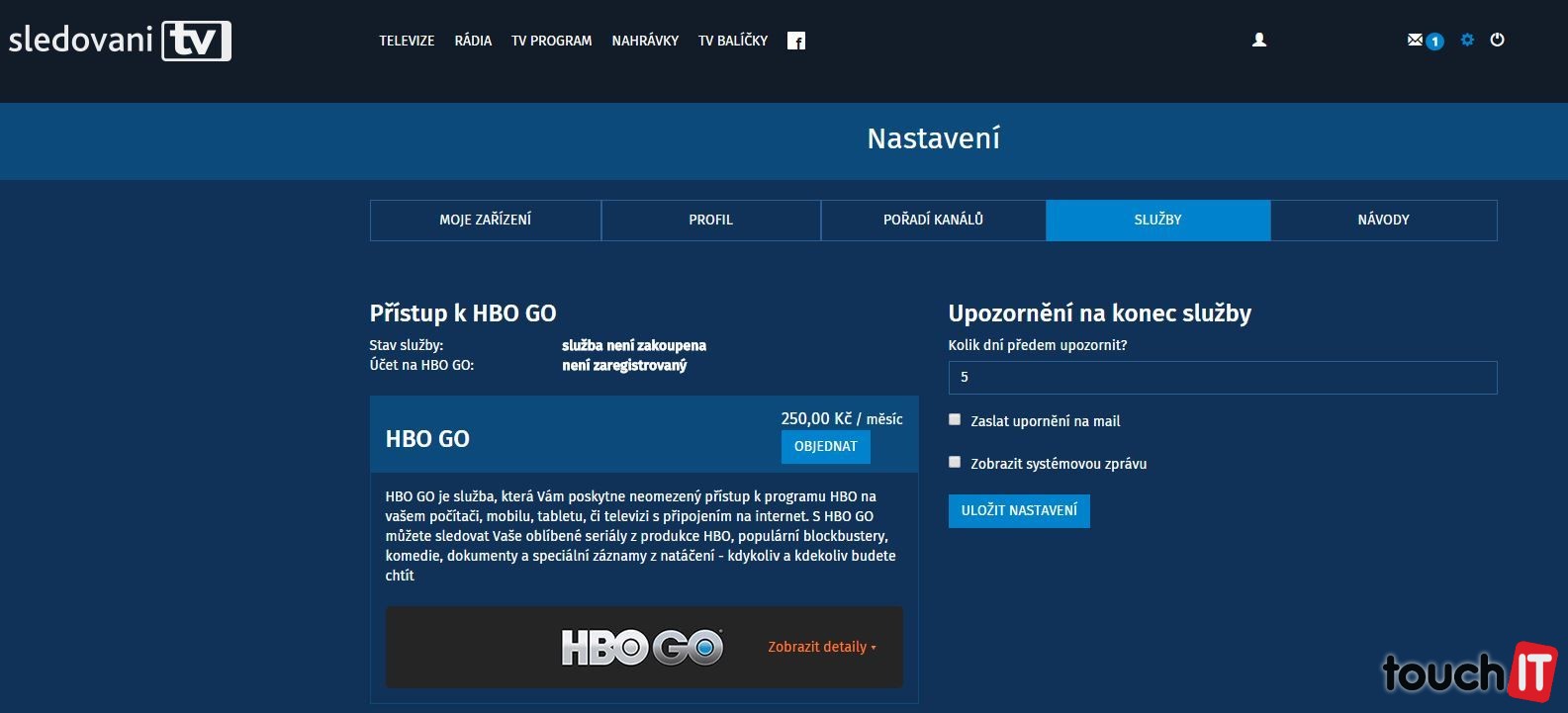Image resolution: width=1568 pixels, height=713 pixels.
Task: Open the user account icon
Action: [x=1259, y=40]
